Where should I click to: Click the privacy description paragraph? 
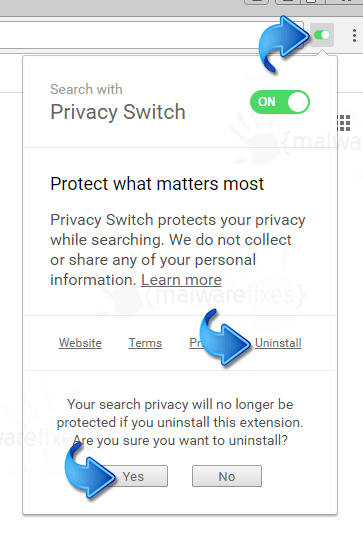(178, 250)
